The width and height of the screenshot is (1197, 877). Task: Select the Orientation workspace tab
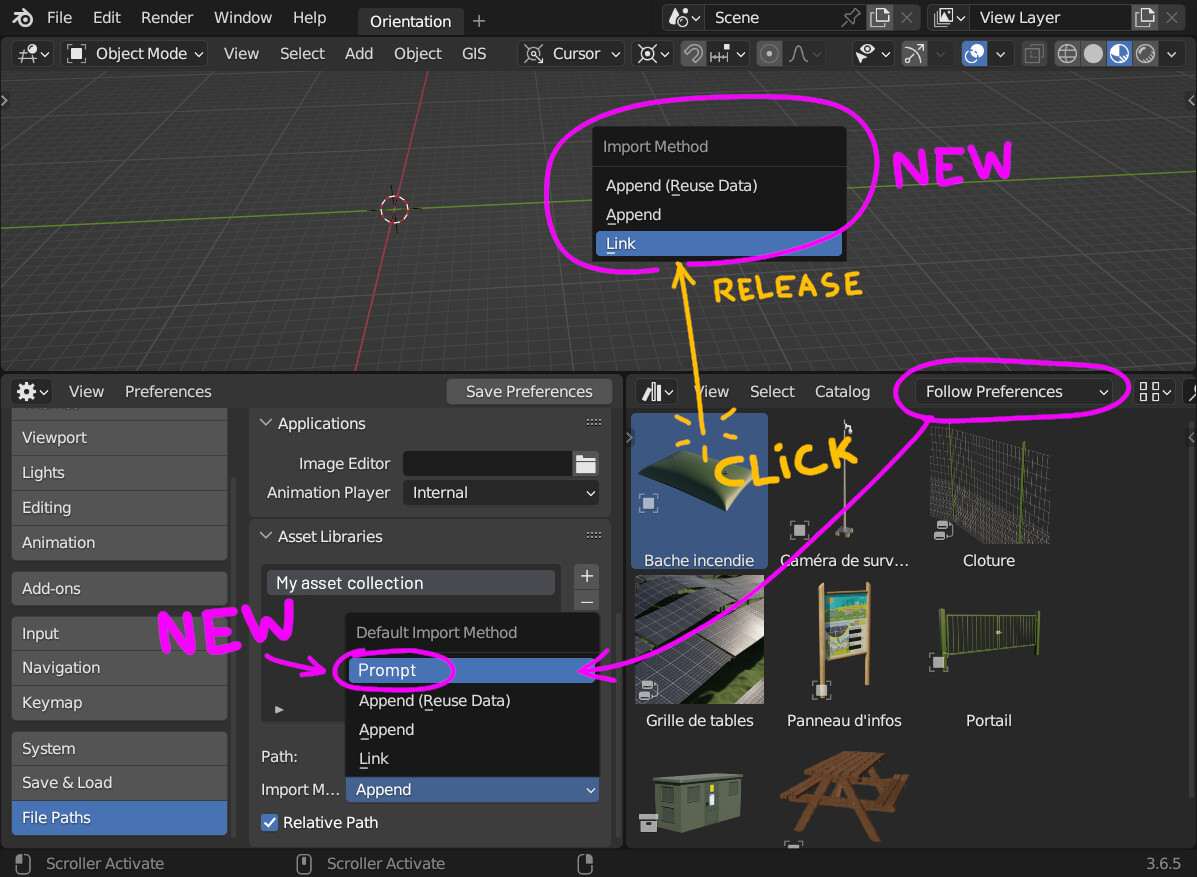410,21
